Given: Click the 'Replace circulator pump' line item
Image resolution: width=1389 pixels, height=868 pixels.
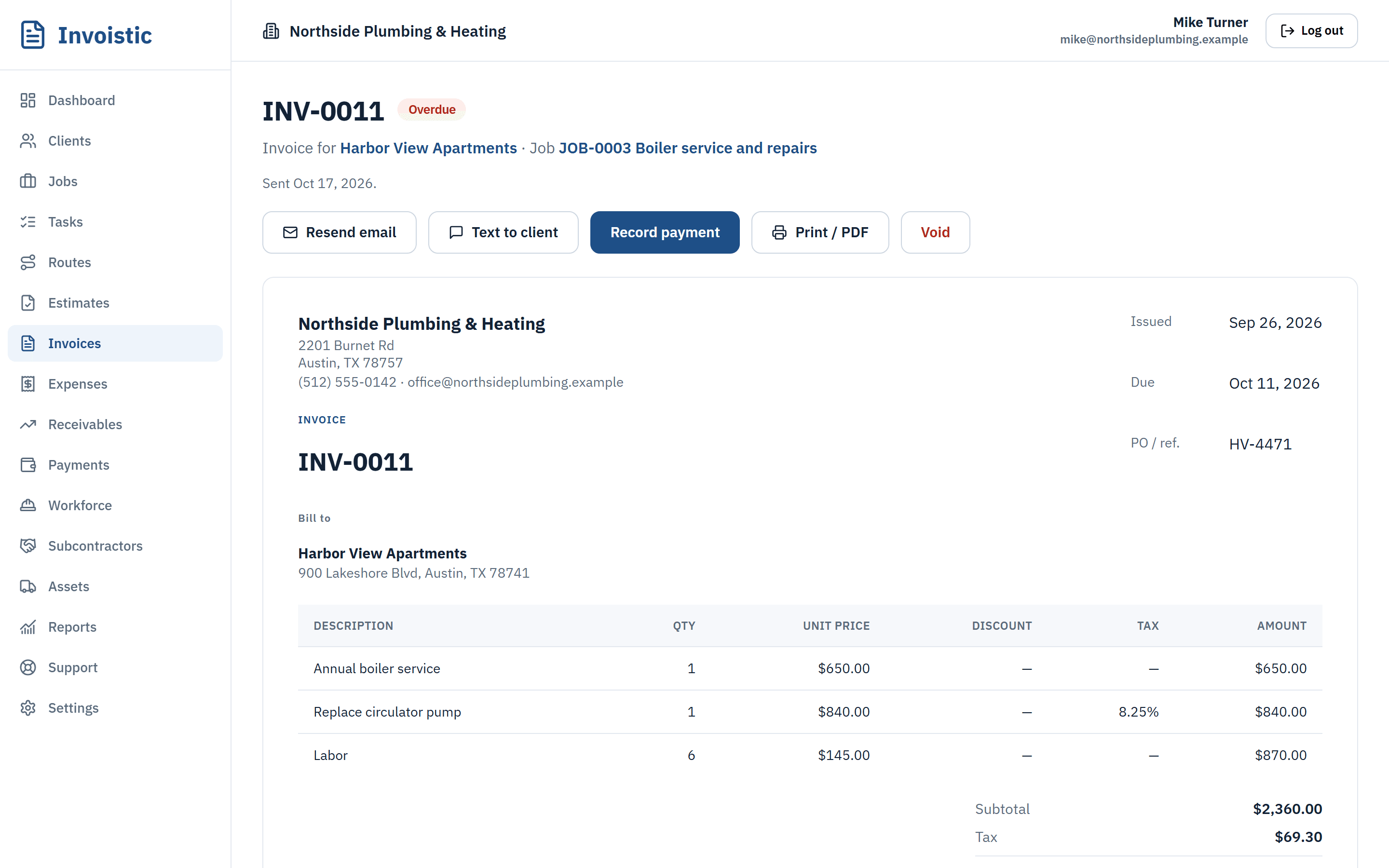Looking at the screenshot, I should pyautogui.click(x=387, y=712).
